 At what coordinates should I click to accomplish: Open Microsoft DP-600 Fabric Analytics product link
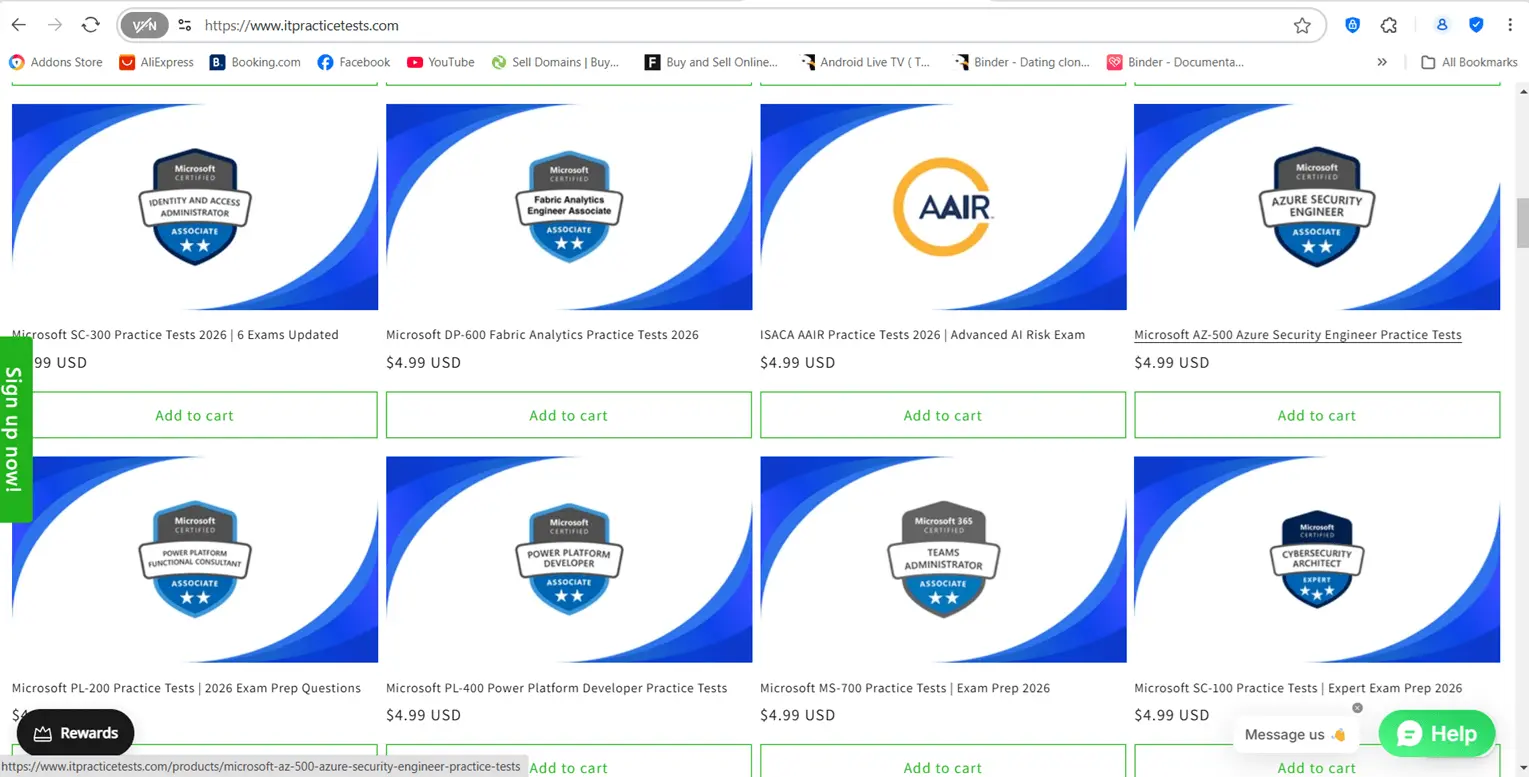click(x=542, y=335)
